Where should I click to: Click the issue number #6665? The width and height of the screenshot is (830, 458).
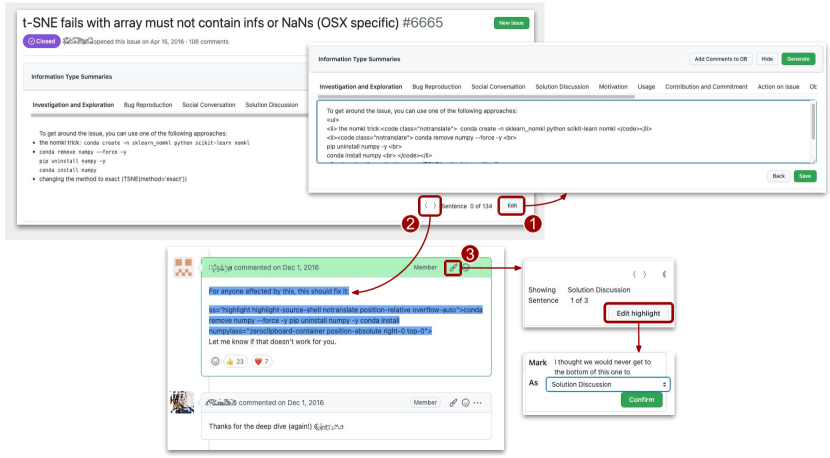point(422,23)
